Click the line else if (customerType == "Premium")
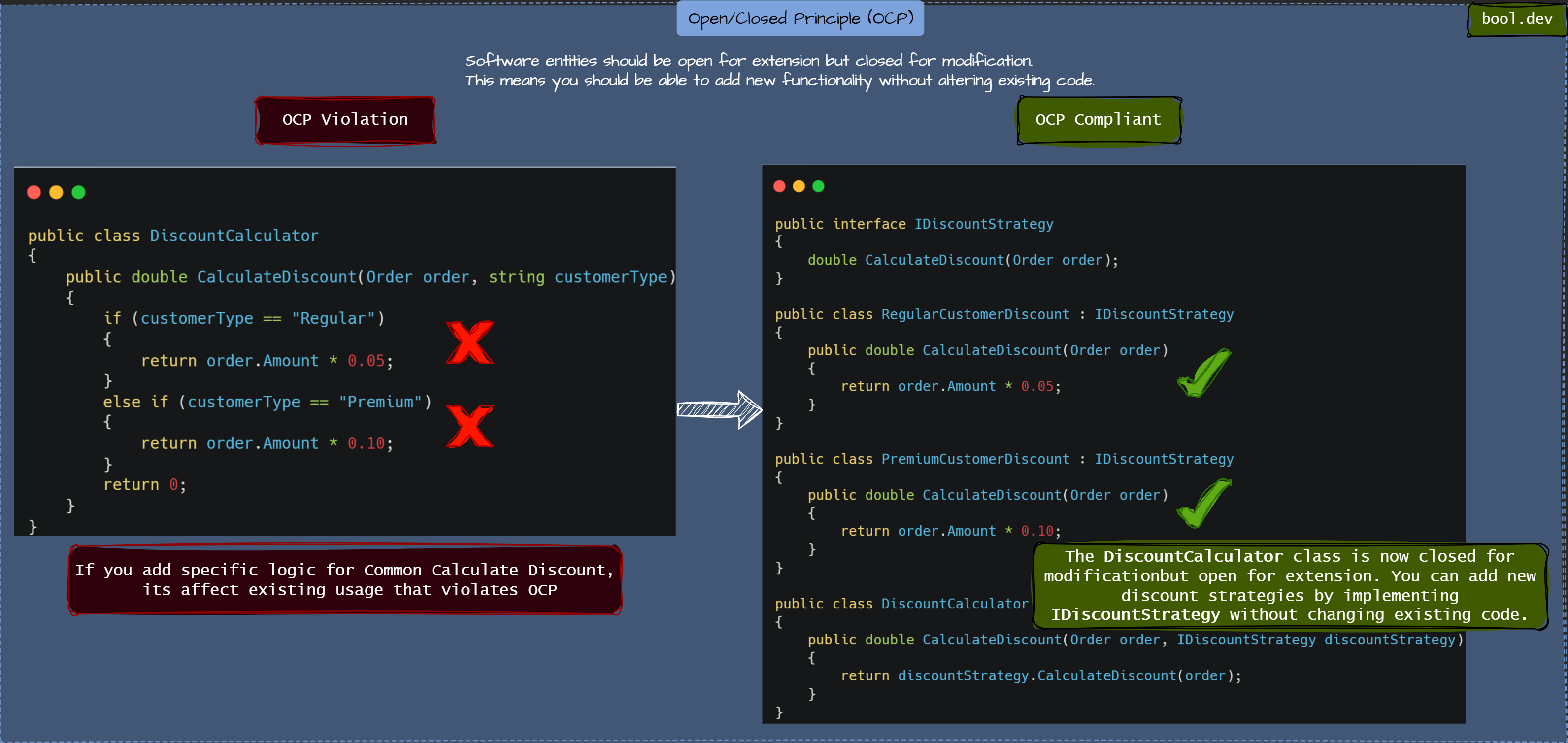The width and height of the screenshot is (1568, 743). point(267,402)
